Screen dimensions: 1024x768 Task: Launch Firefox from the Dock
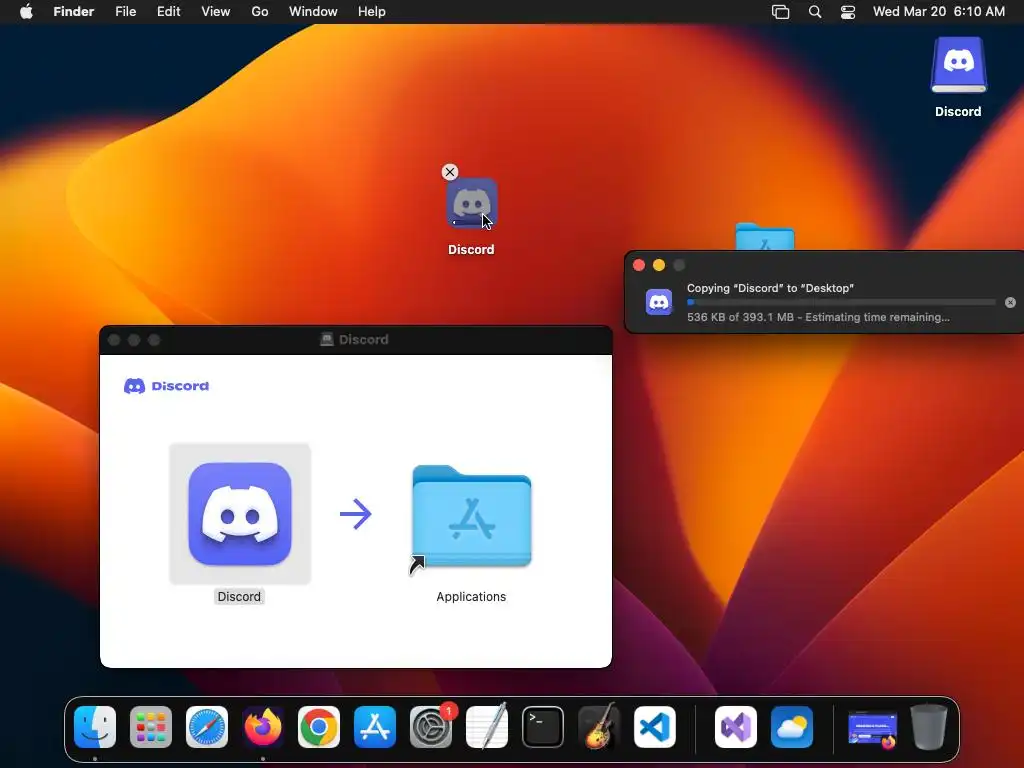(263, 727)
